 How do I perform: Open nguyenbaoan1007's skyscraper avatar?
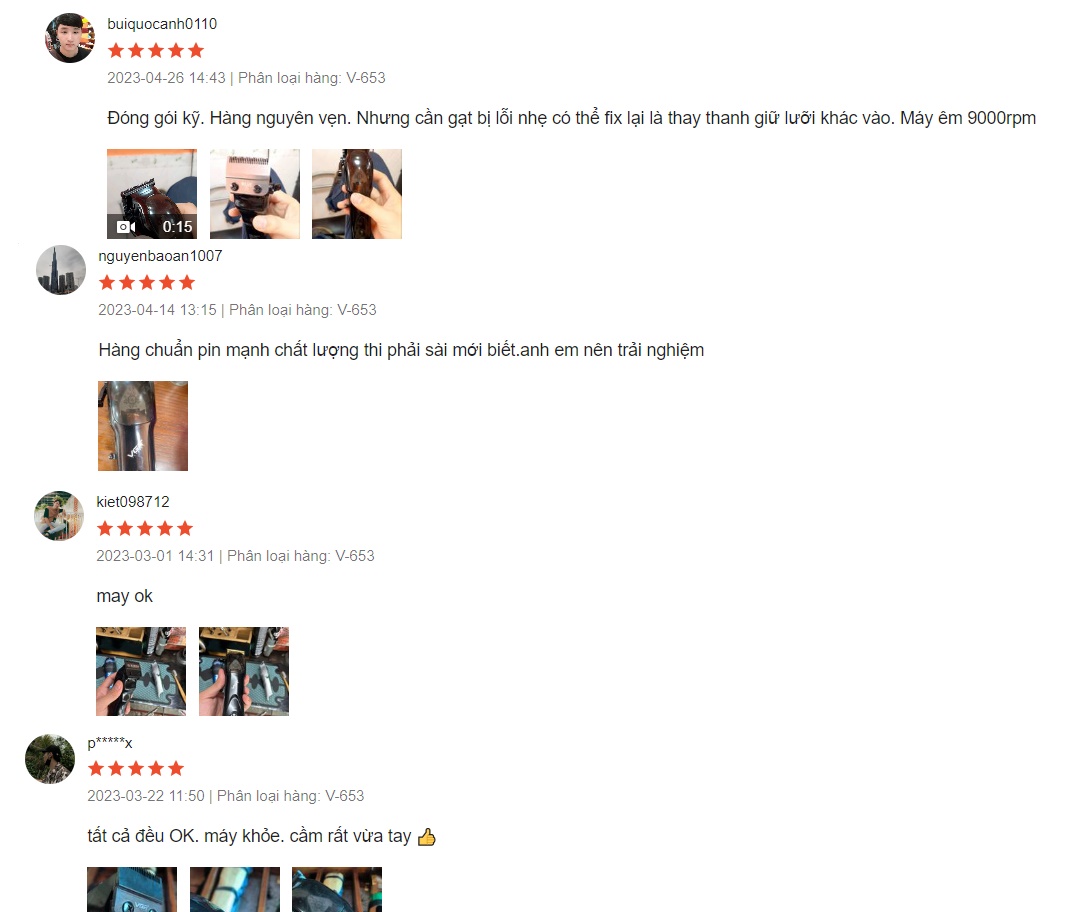[x=61, y=270]
